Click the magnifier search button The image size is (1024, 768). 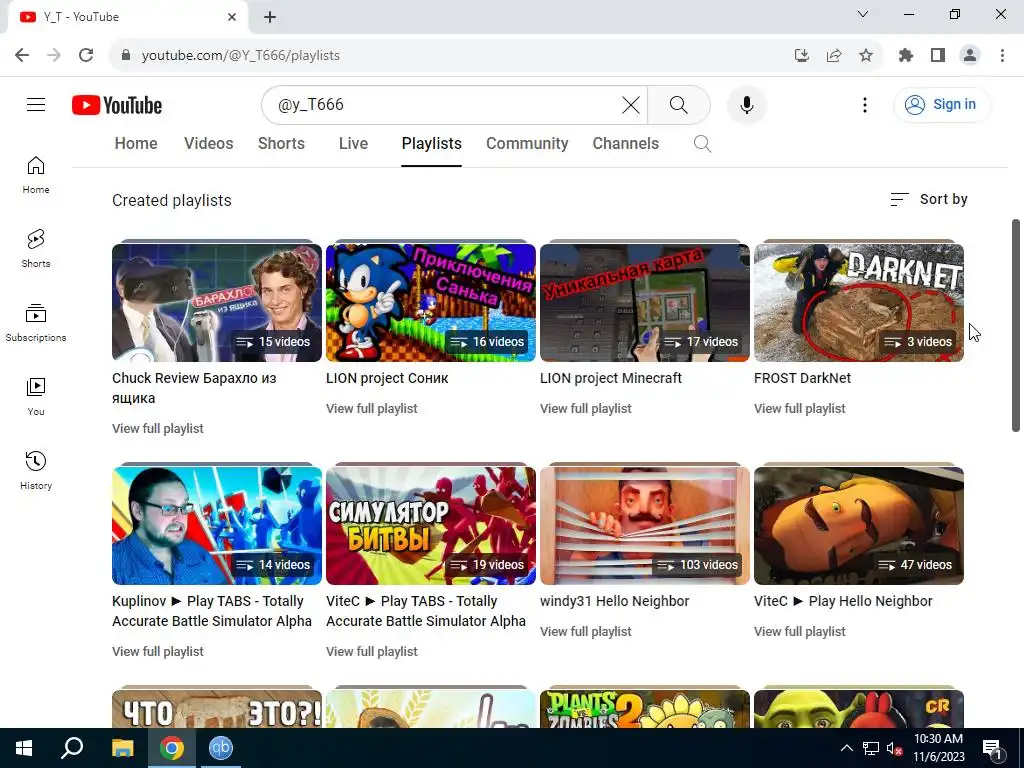(679, 104)
